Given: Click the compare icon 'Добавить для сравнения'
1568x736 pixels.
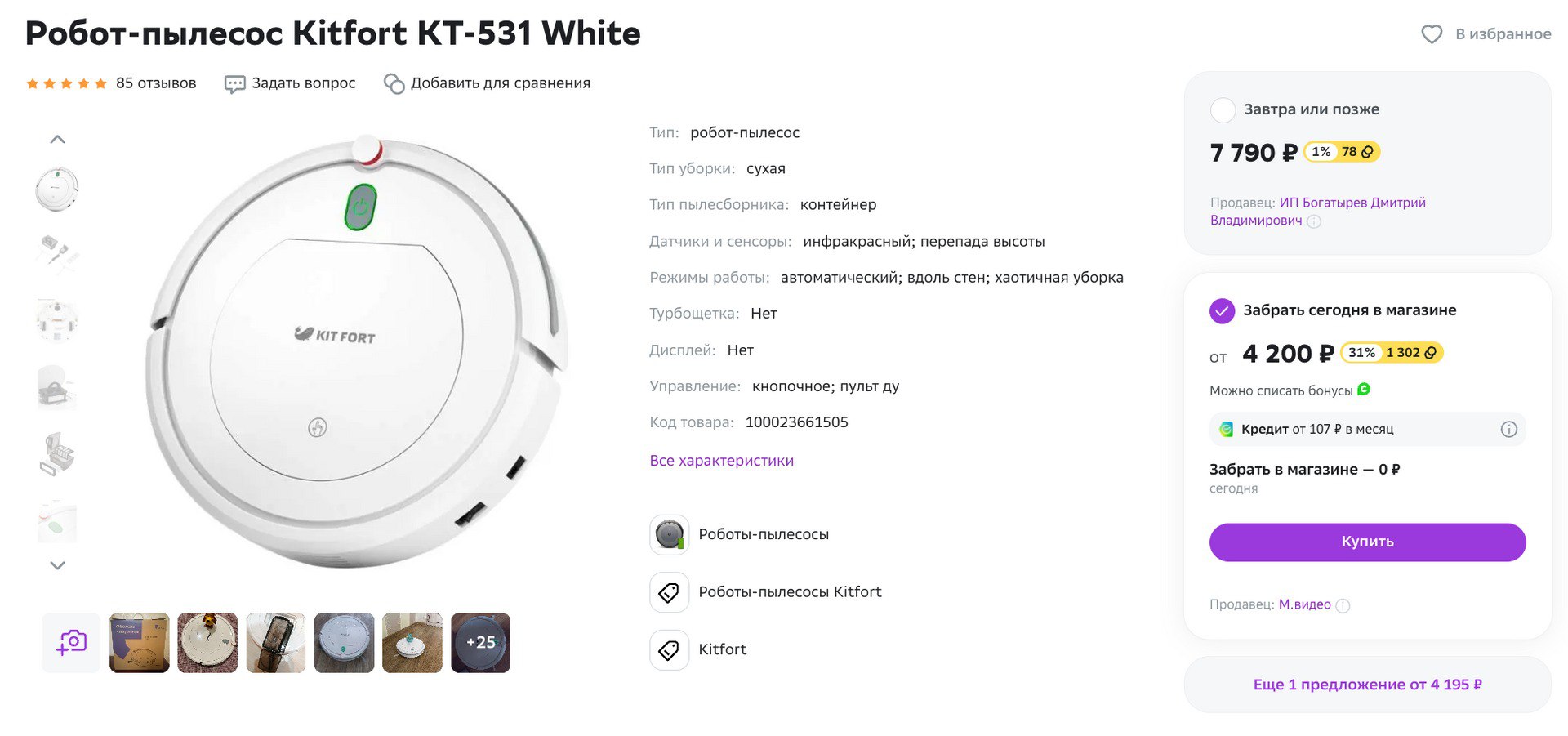Looking at the screenshot, I should pos(394,84).
